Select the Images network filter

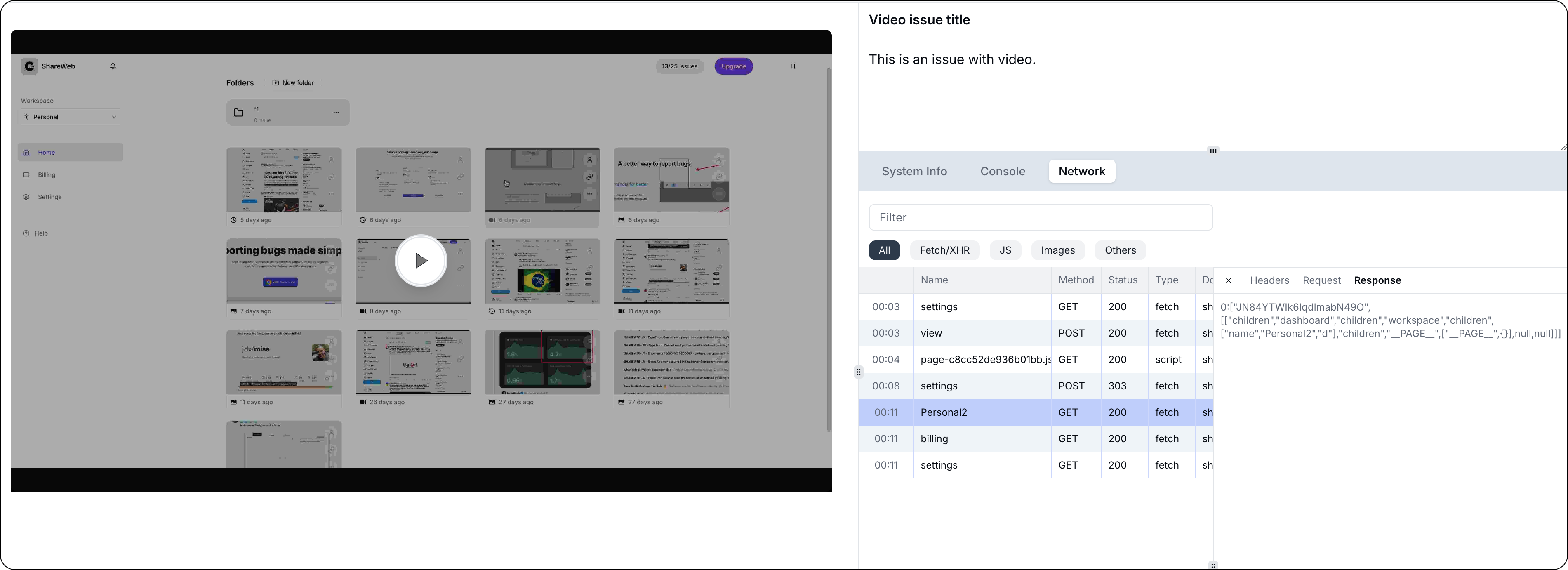1058,250
